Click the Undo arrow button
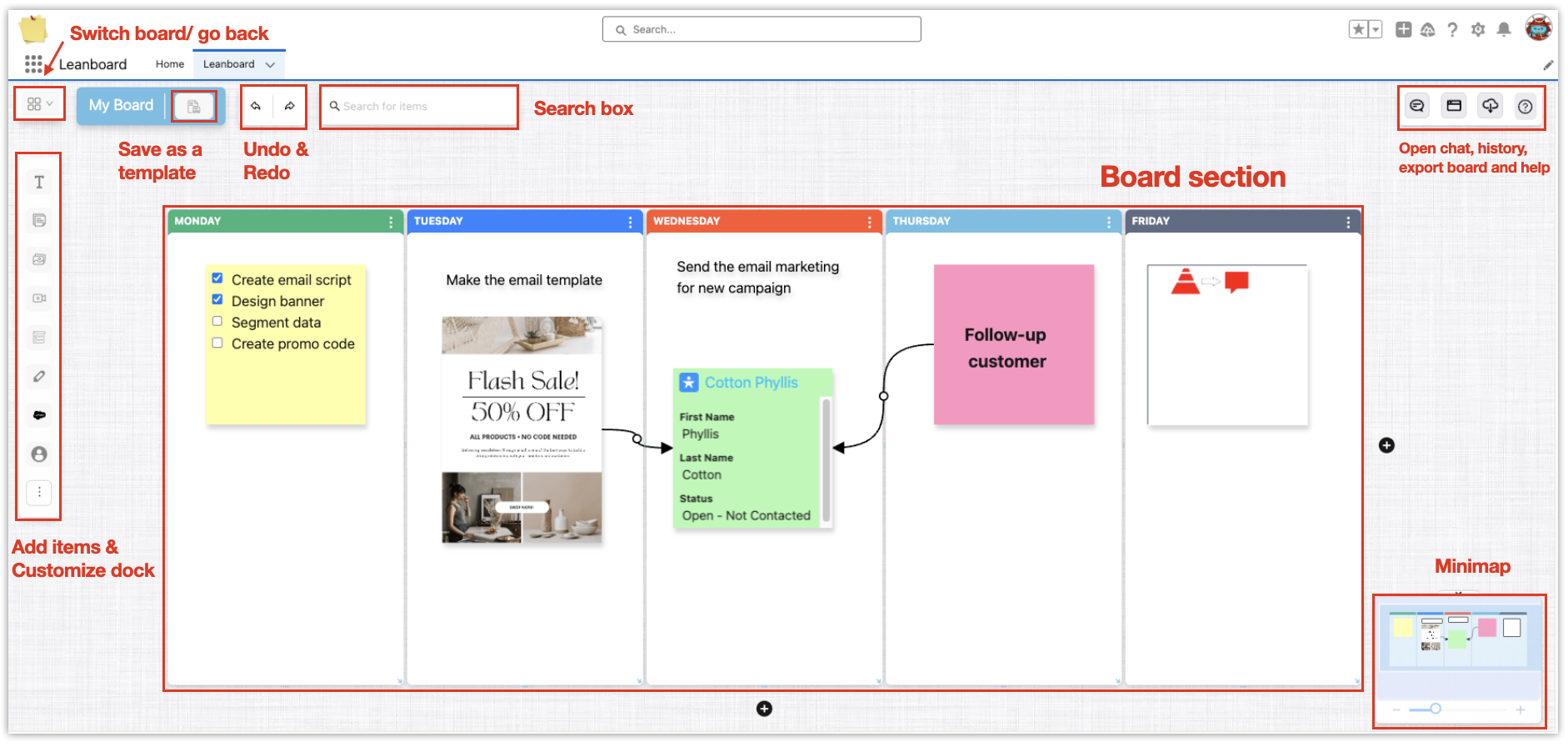 pos(256,106)
